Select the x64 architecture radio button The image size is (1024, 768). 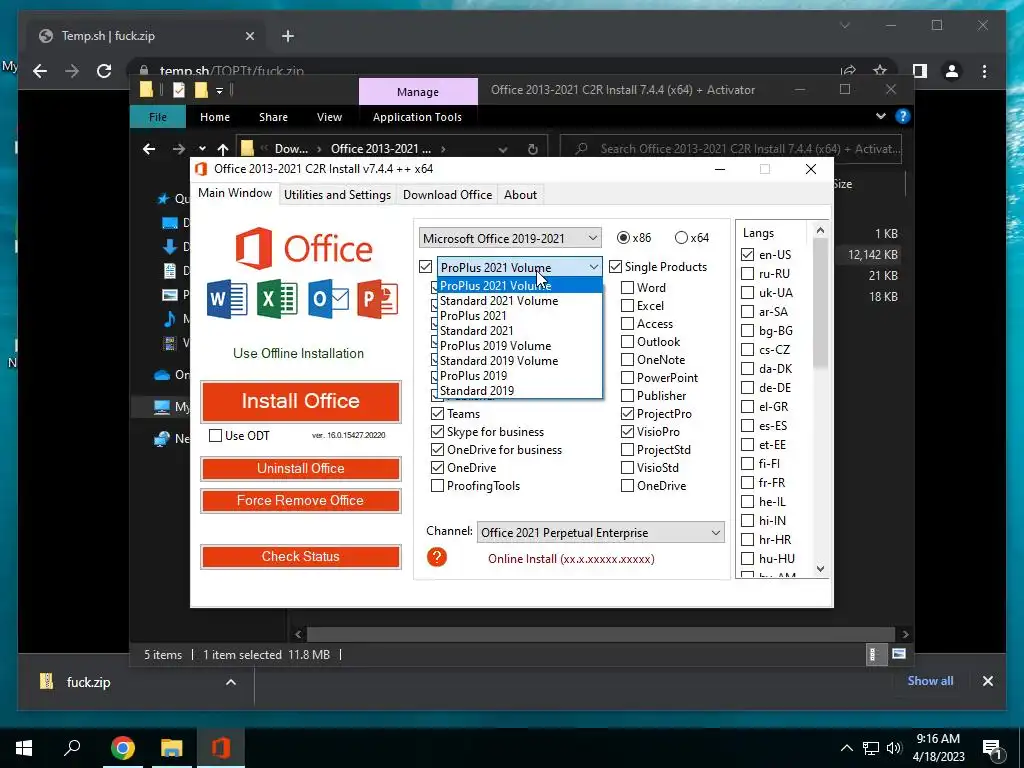(x=681, y=238)
